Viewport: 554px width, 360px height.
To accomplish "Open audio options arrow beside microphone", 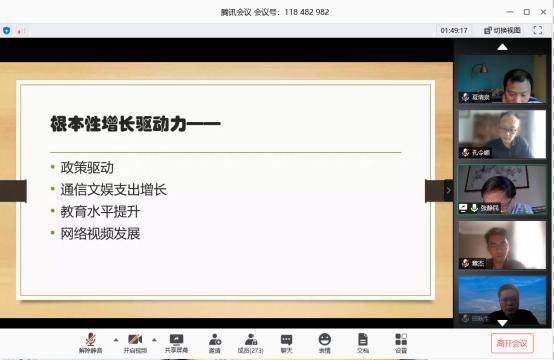I will tap(116, 340).
